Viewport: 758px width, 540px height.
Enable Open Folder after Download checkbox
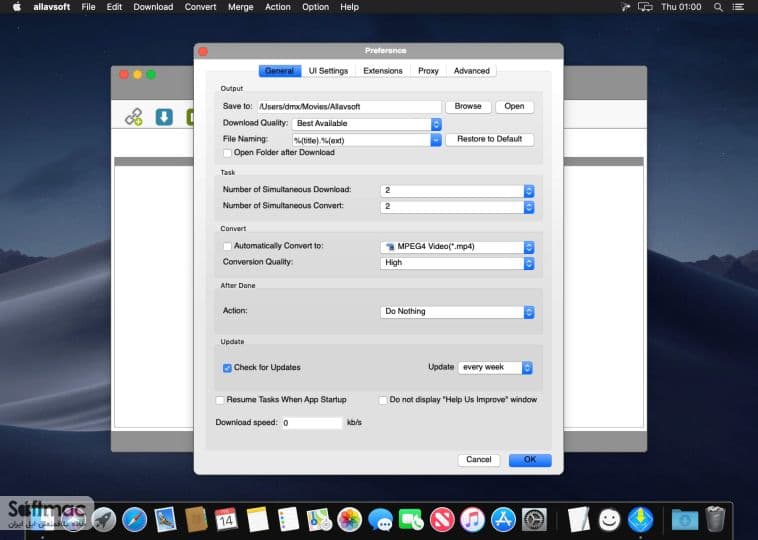[x=227, y=153]
